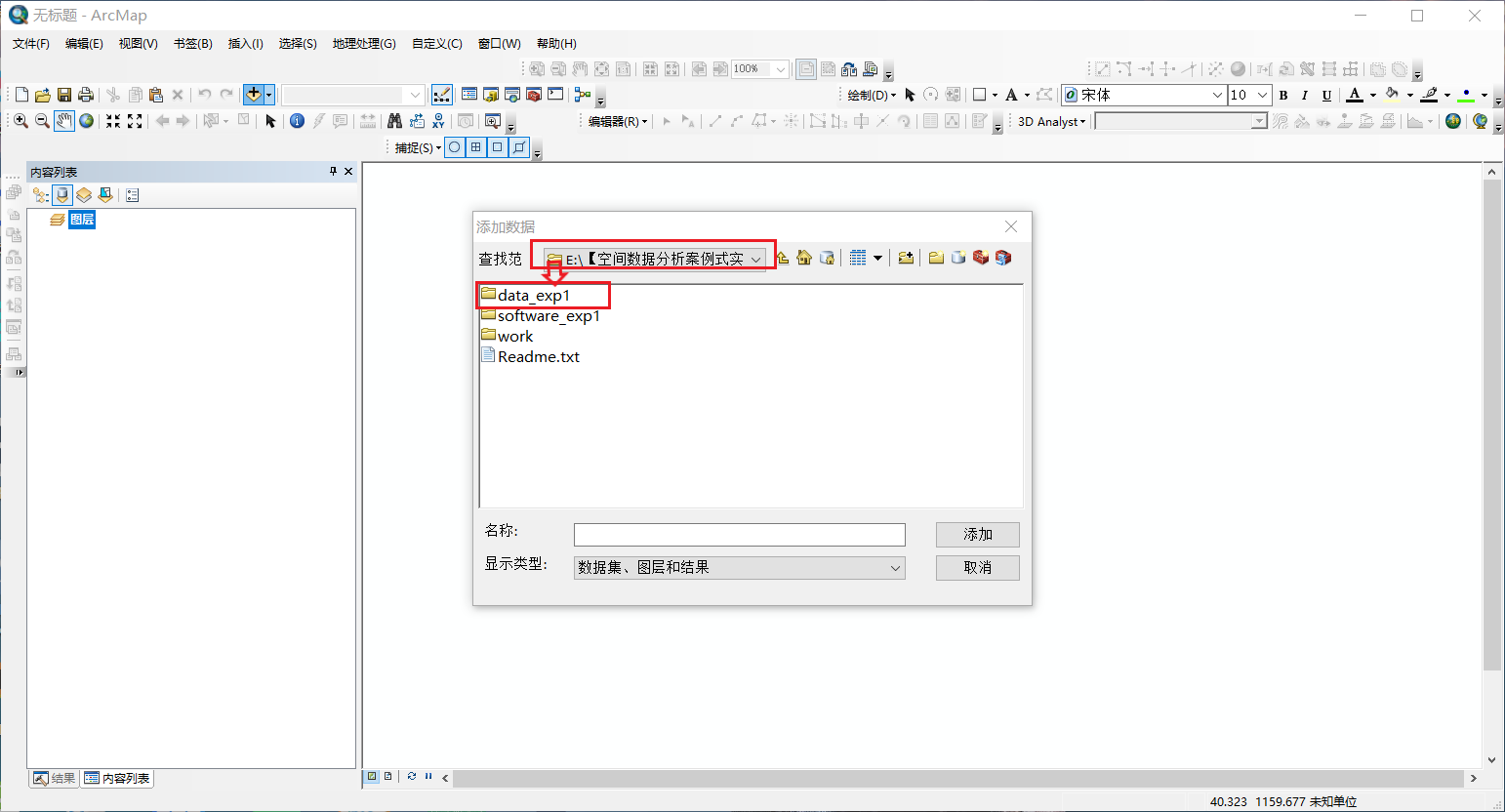Toggle bold text formatting
Screen dimensions: 1505x812
tap(1283, 95)
